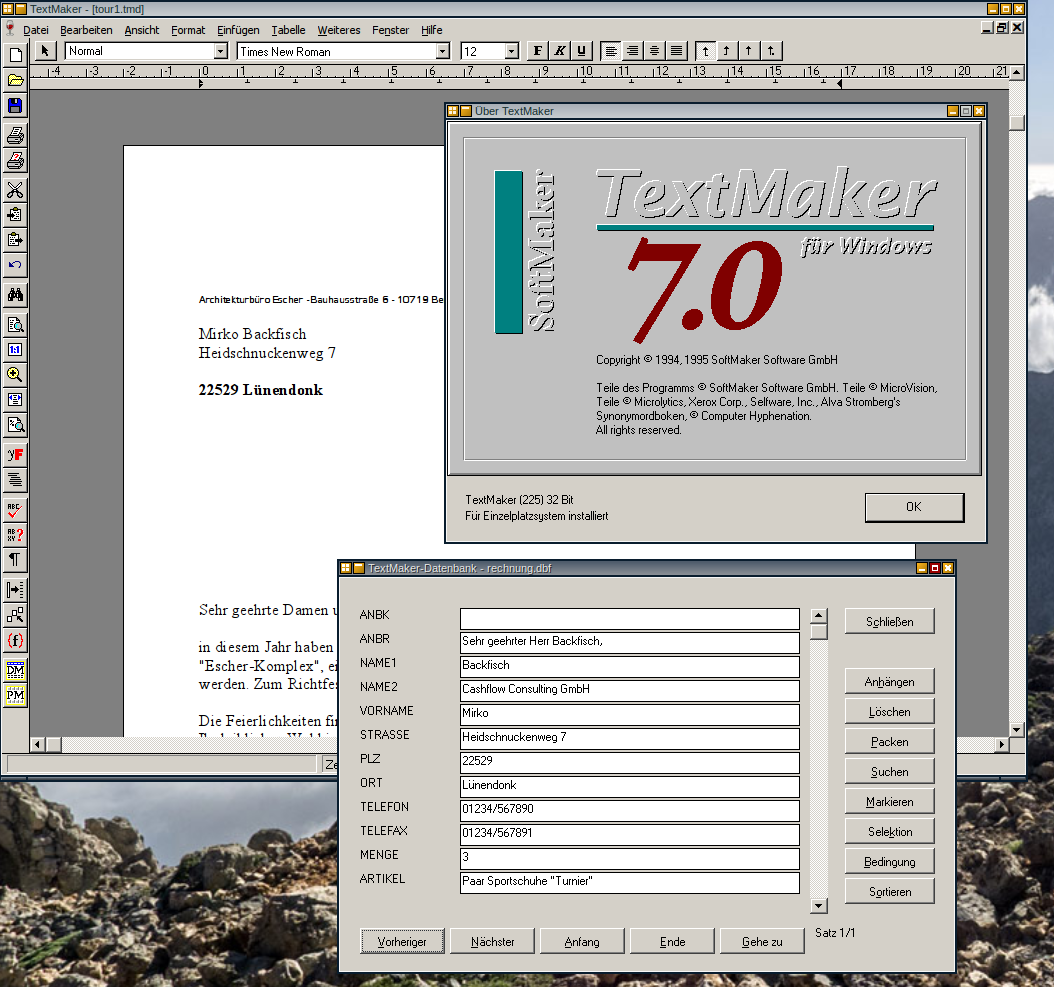The height and width of the screenshot is (987, 1054).
Task: Click the empty ANBK input field
Action: [630, 619]
